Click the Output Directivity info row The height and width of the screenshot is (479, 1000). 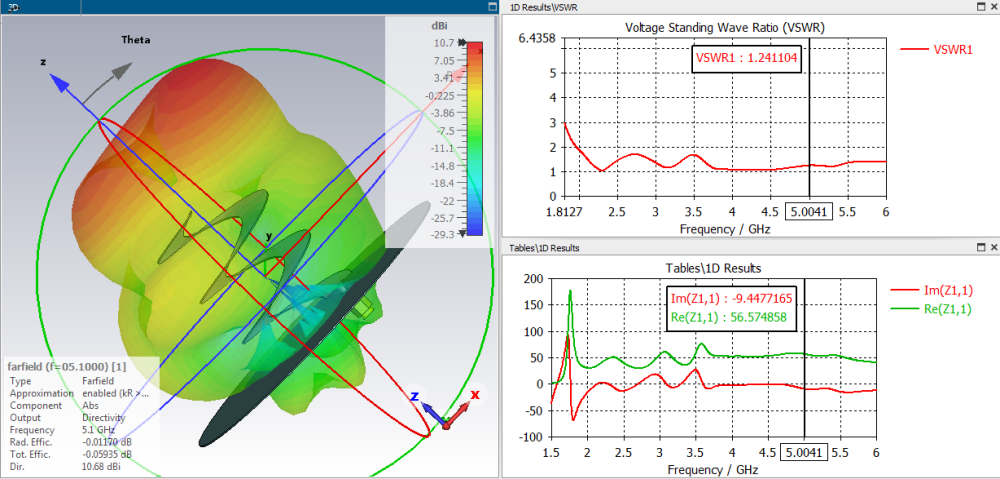click(67, 418)
